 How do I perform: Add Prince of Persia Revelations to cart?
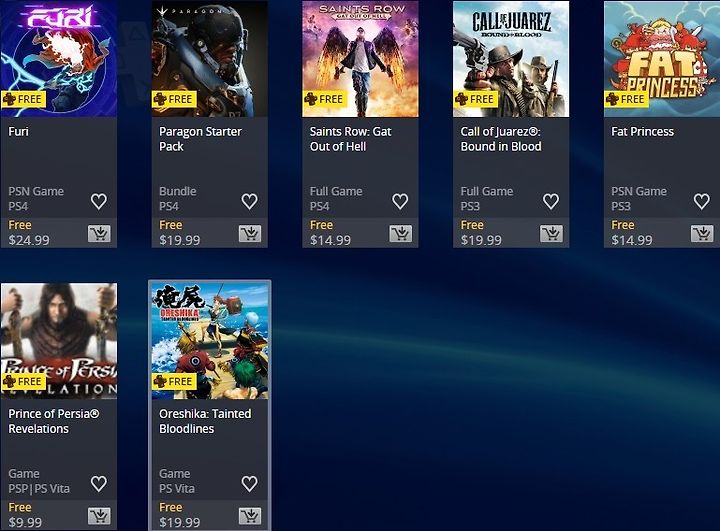[x=99, y=516]
